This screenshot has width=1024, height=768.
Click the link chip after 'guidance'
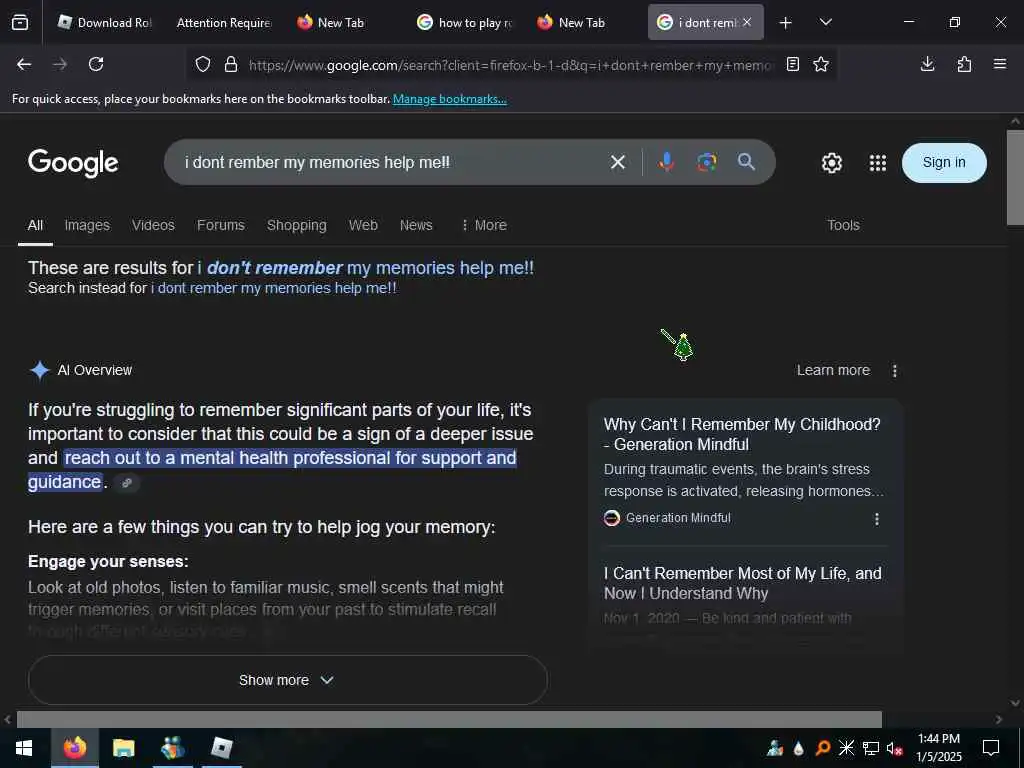coord(127,483)
